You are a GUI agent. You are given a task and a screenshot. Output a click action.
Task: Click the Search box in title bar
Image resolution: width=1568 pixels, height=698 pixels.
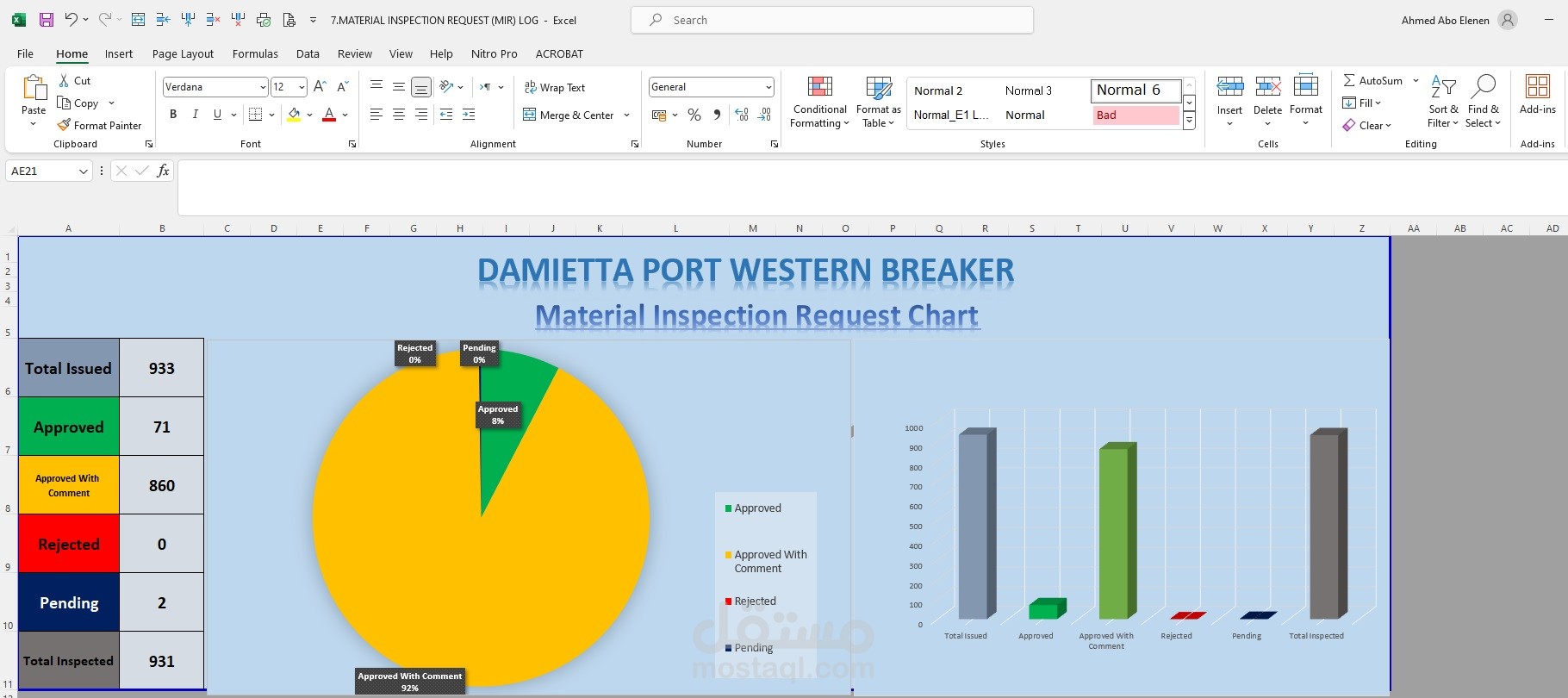[832, 20]
